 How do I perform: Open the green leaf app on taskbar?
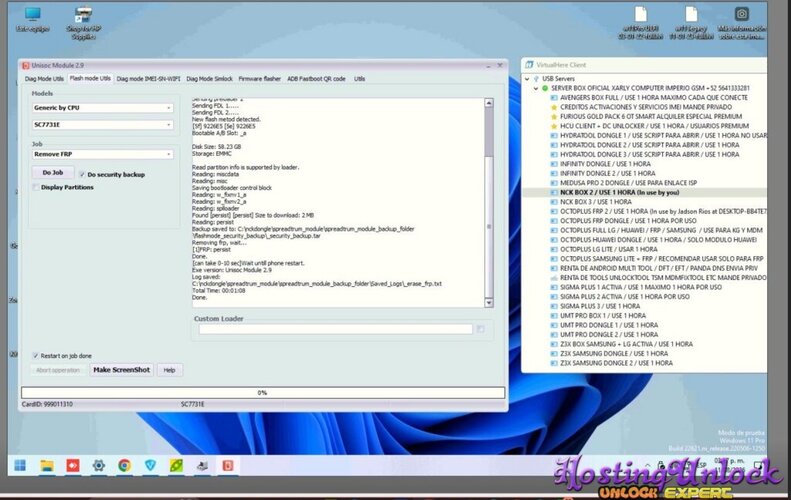(176, 465)
